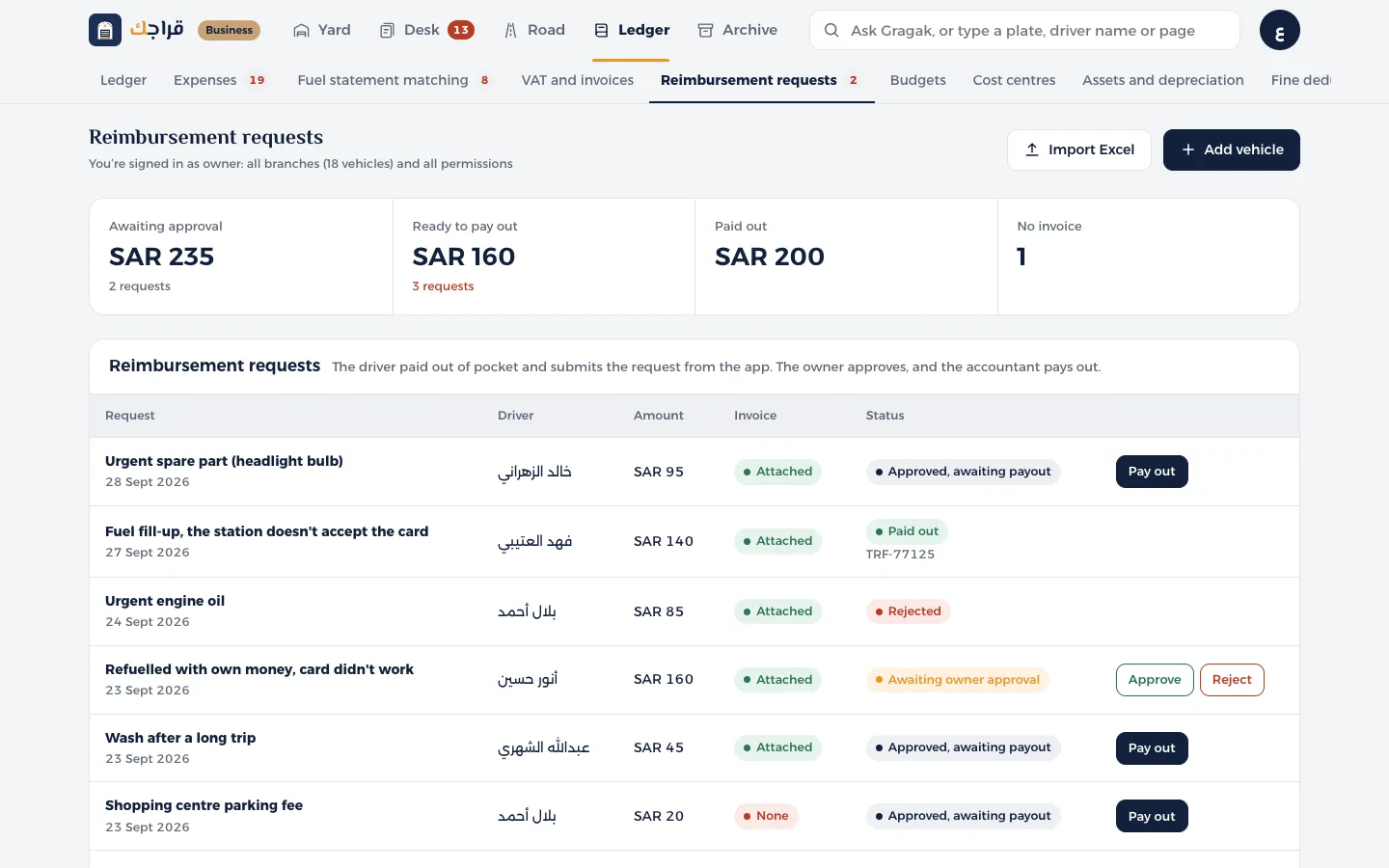Click the Ready to pay out card
Viewport: 1389px width, 868px height.
pyautogui.click(x=544, y=257)
